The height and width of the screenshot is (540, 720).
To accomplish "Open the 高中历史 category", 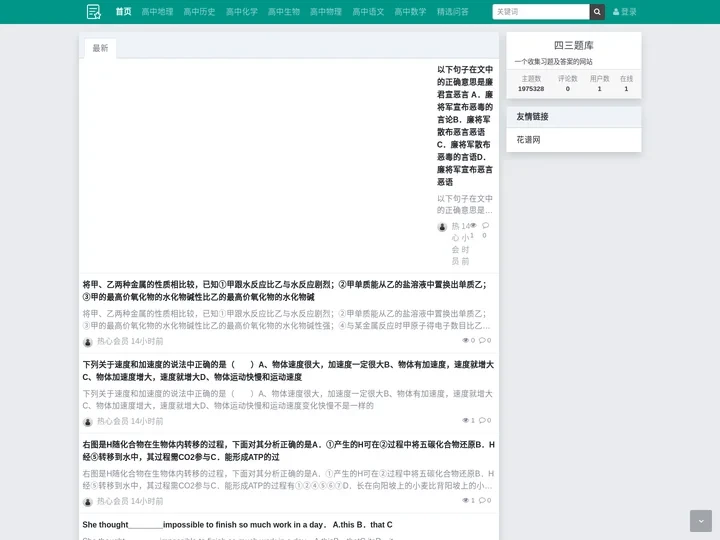I will tap(199, 12).
